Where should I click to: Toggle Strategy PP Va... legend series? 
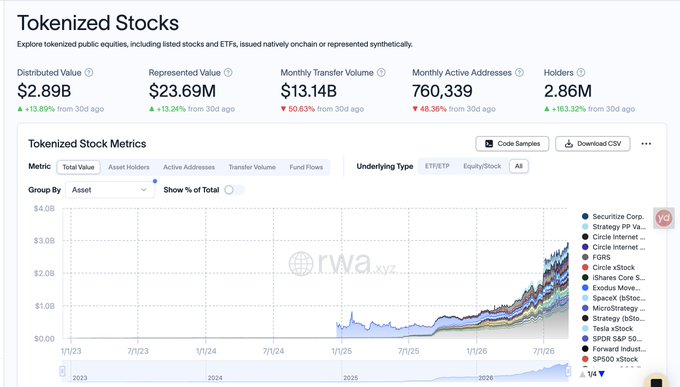tap(613, 227)
